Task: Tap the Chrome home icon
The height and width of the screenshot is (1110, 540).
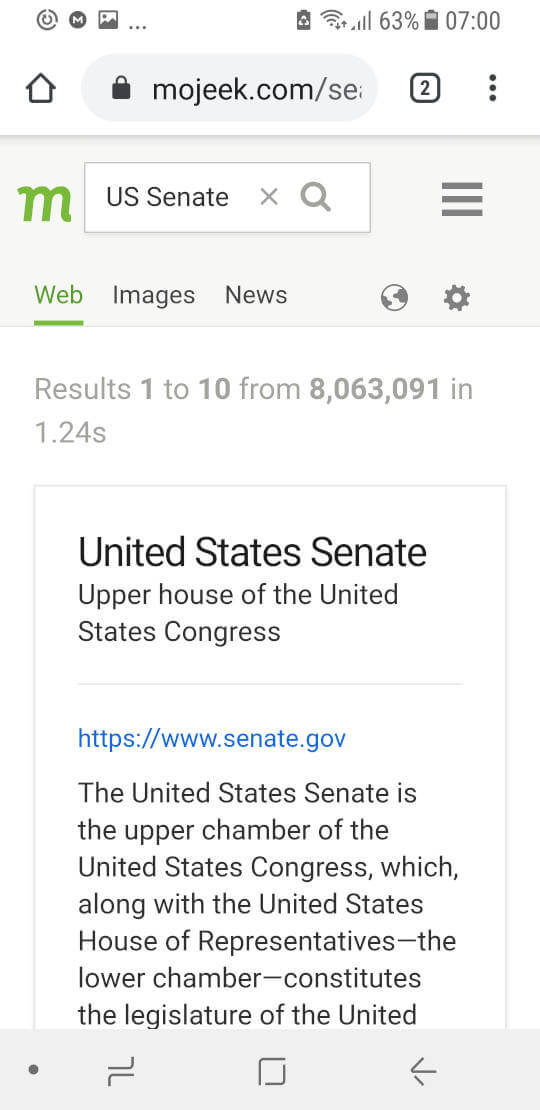Action: point(40,88)
